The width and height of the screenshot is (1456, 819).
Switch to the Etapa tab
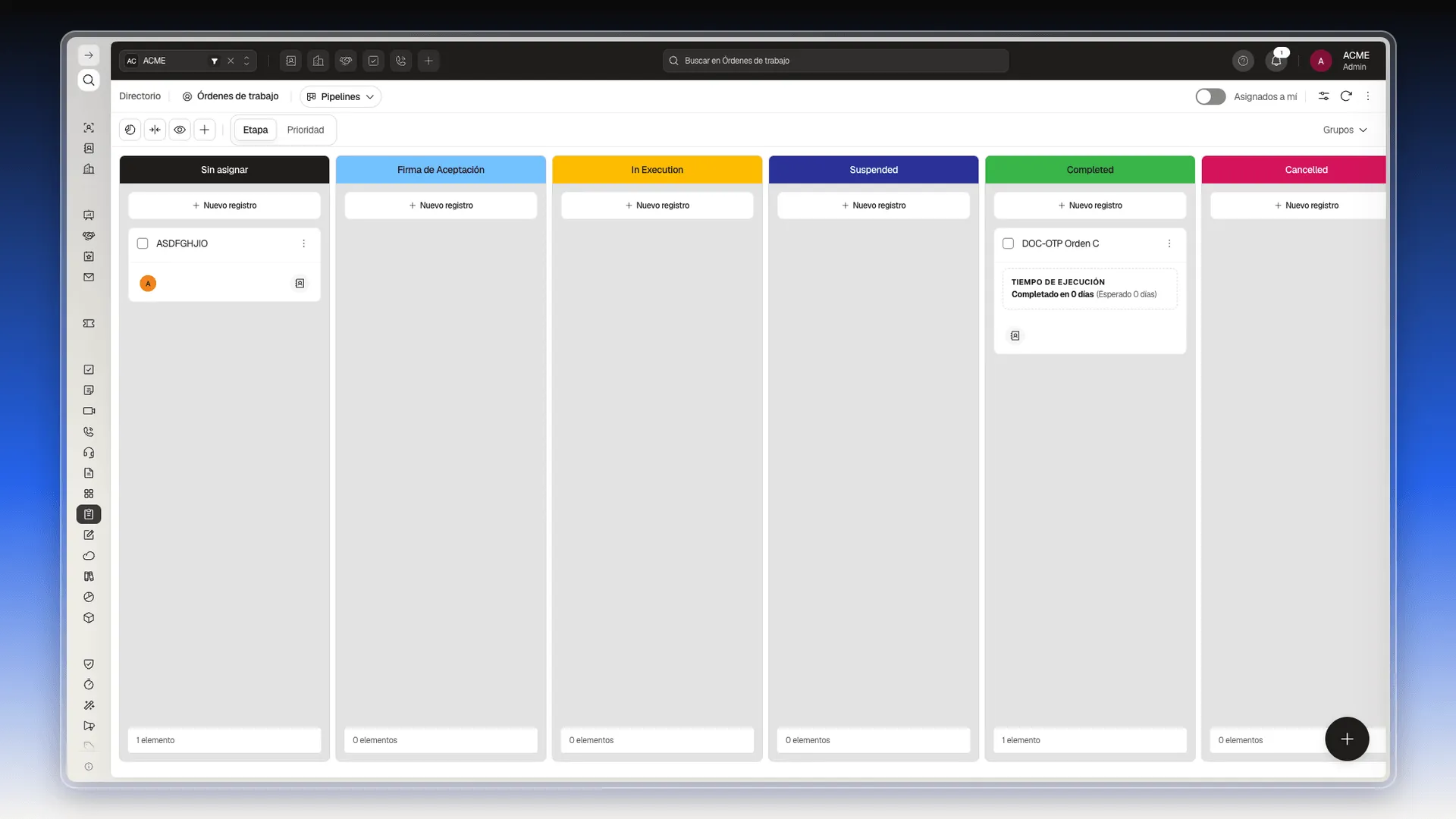coord(256,130)
